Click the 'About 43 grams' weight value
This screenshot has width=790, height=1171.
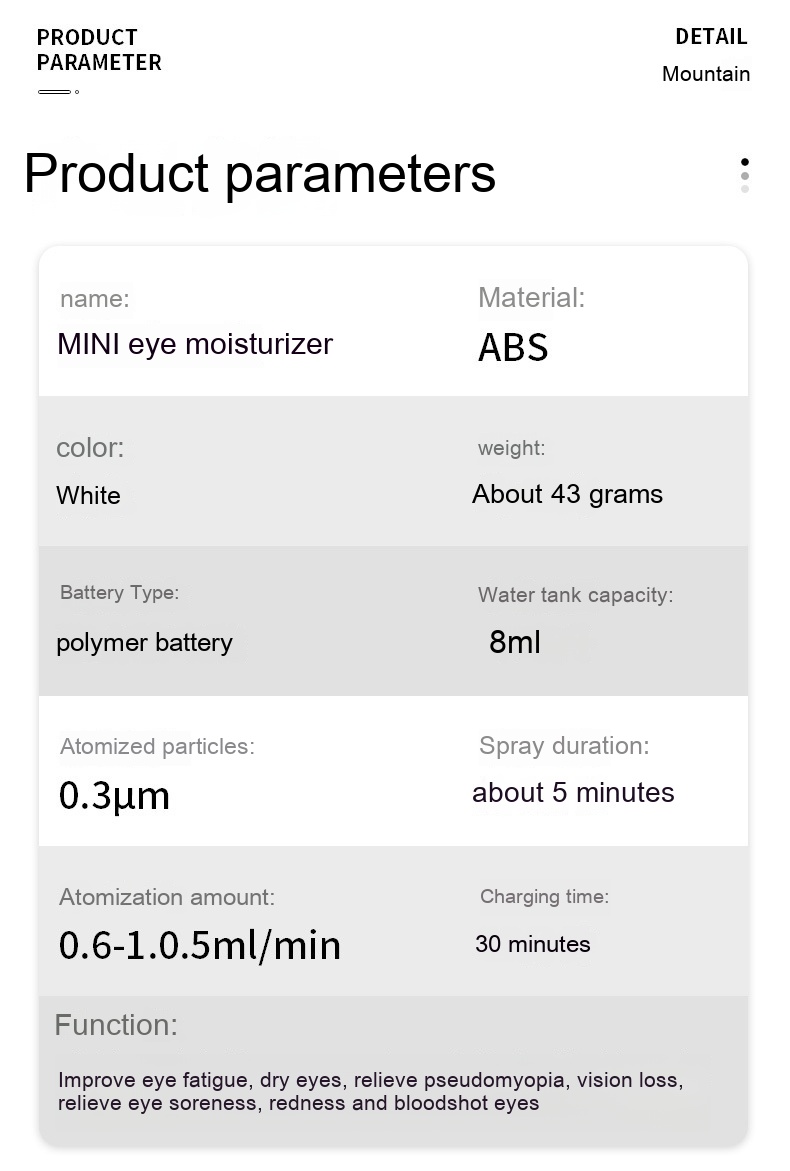tap(567, 494)
